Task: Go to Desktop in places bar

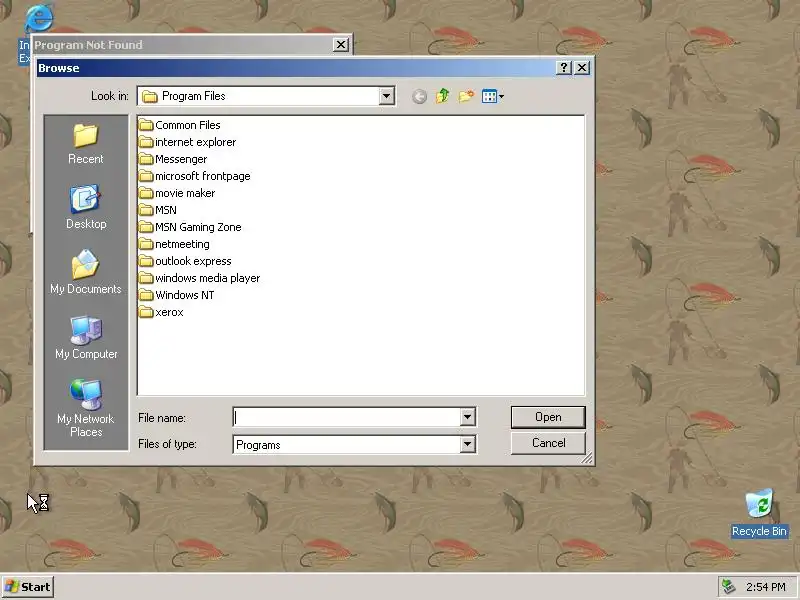Action: click(x=86, y=208)
